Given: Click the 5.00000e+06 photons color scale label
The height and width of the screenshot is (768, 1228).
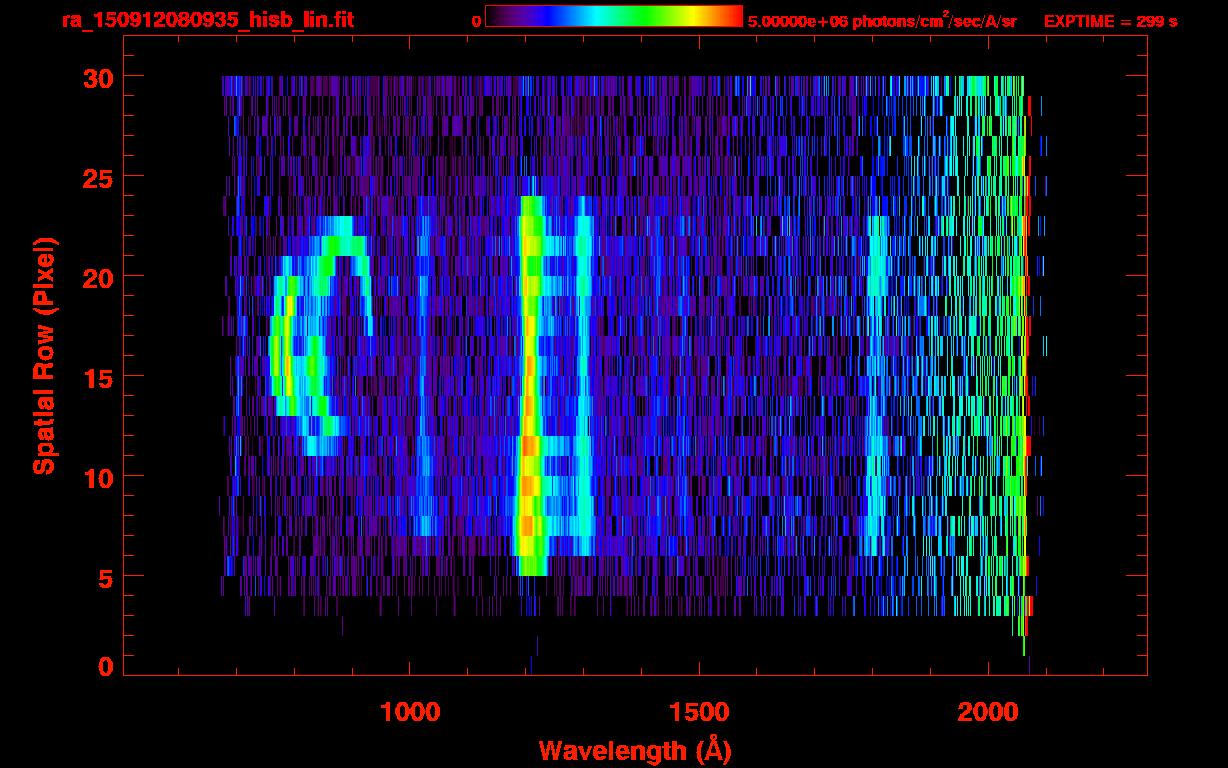Looking at the screenshot, I should pyautogui.click(x=882, y=21).
